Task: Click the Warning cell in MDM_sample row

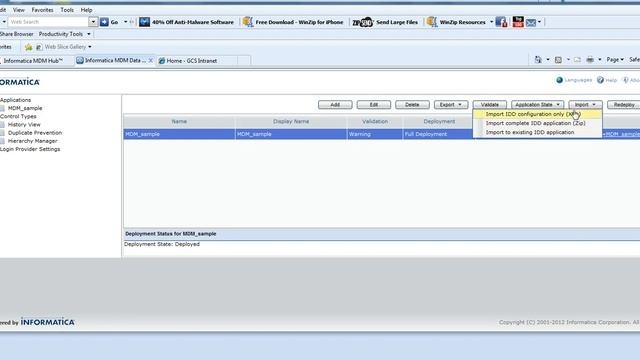Action: click(x=375, y=134)
